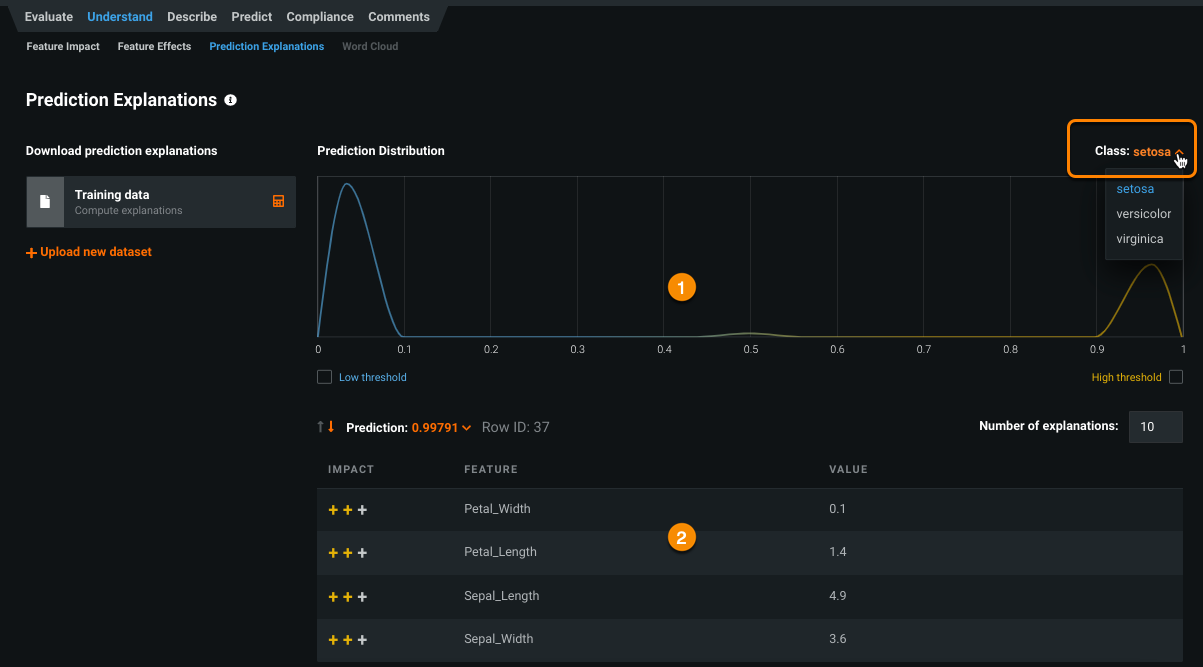Select versicolor from the class list
This screenshot has width=1203, height=667.
[x=1143, y=214]
